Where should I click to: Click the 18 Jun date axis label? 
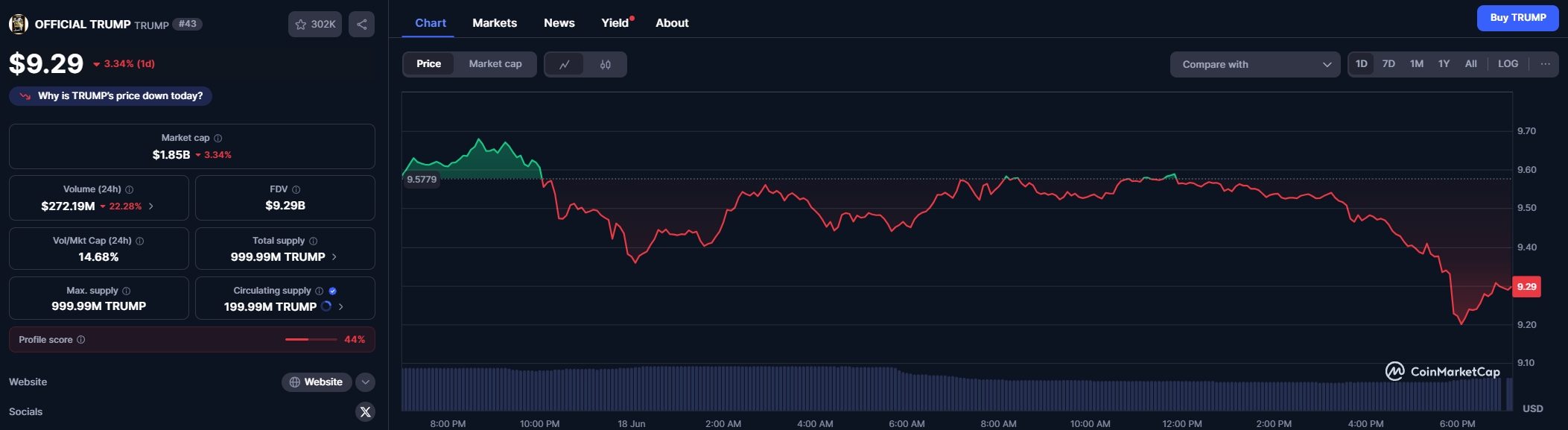(632, 423)
